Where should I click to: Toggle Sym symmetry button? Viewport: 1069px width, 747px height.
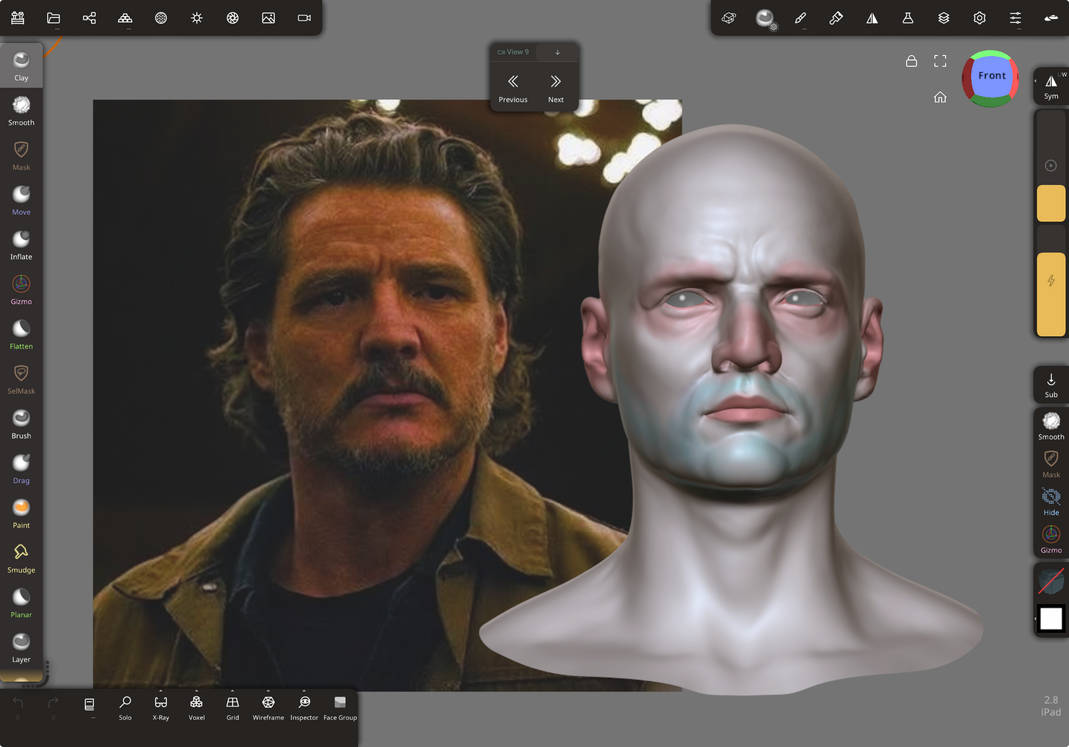[x=1051, y=86]
